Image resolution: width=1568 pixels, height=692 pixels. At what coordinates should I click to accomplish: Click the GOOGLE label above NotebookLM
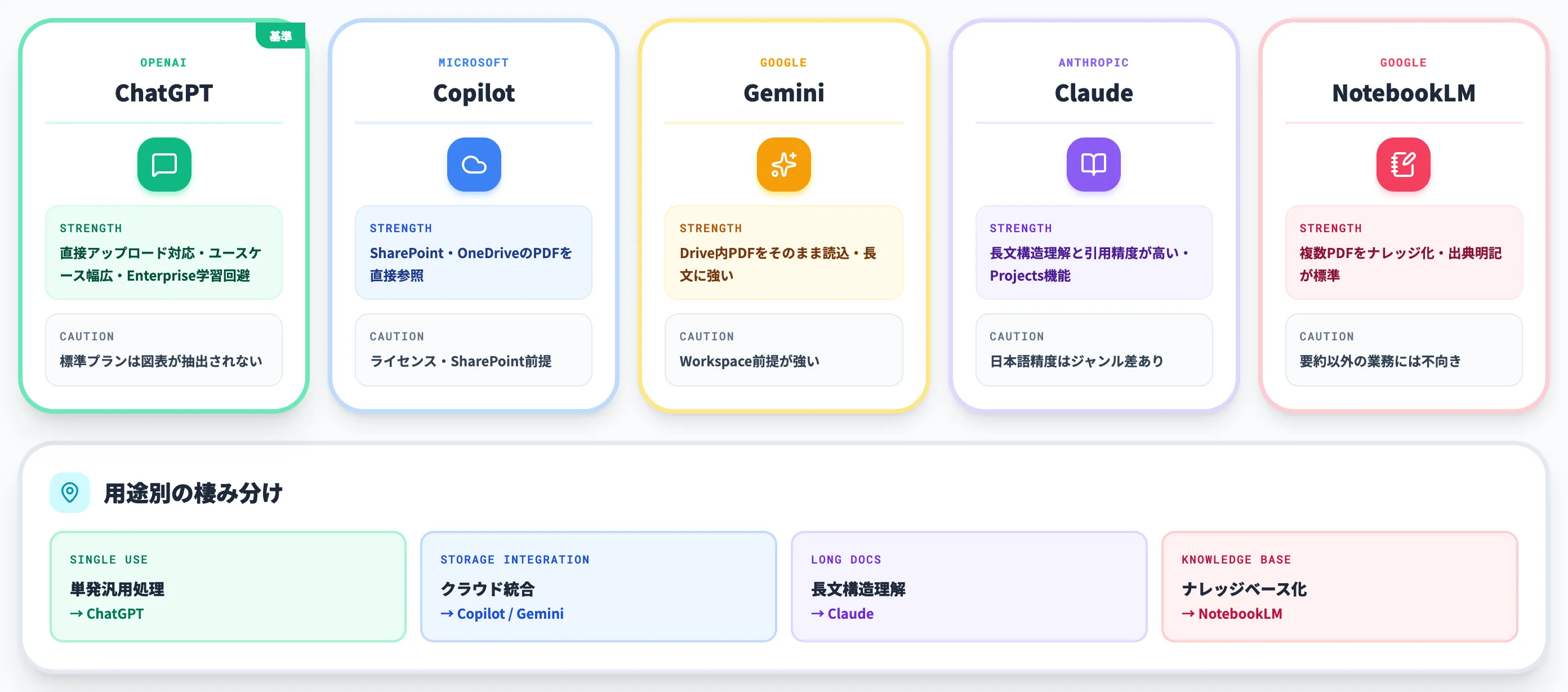(1403, 62)
